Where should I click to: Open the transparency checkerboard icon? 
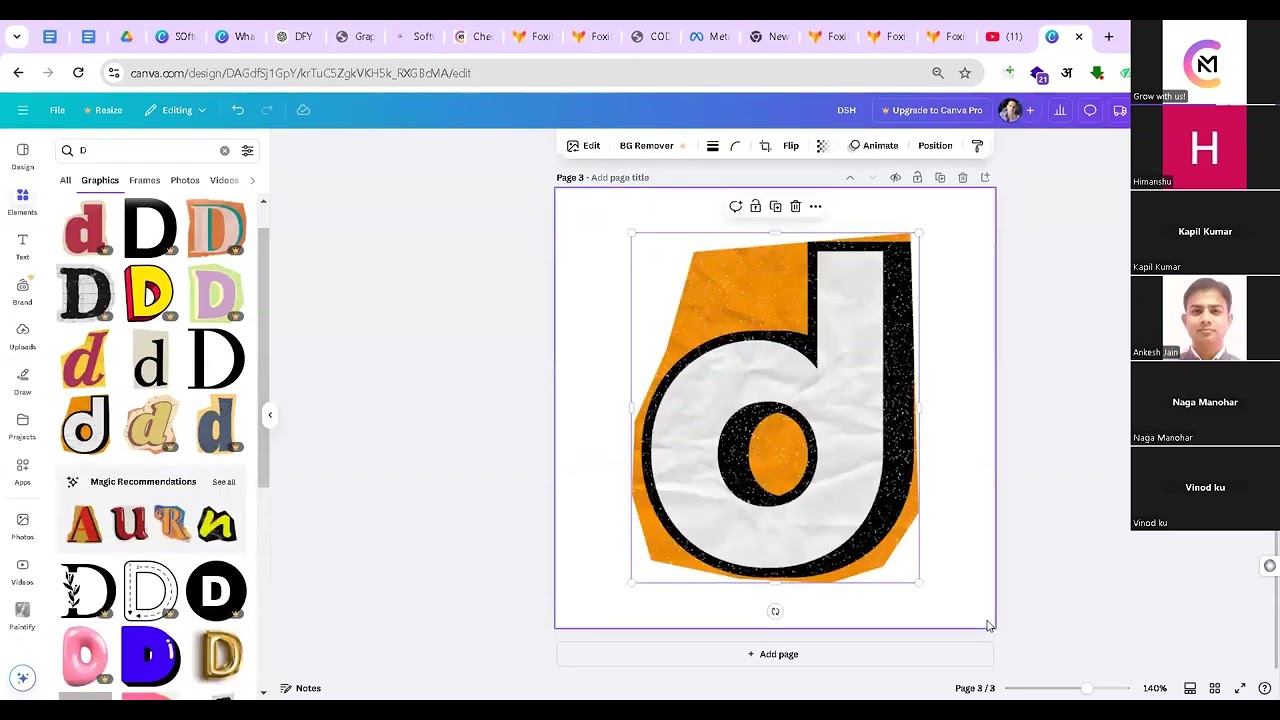(822, 146)
